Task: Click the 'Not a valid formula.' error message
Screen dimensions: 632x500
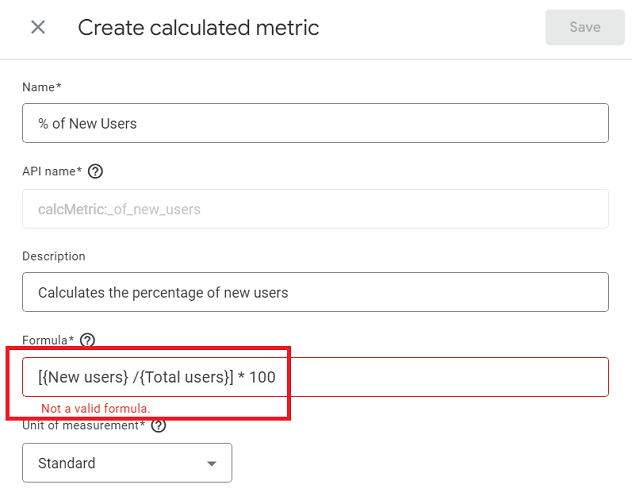Action: [96, 408]
